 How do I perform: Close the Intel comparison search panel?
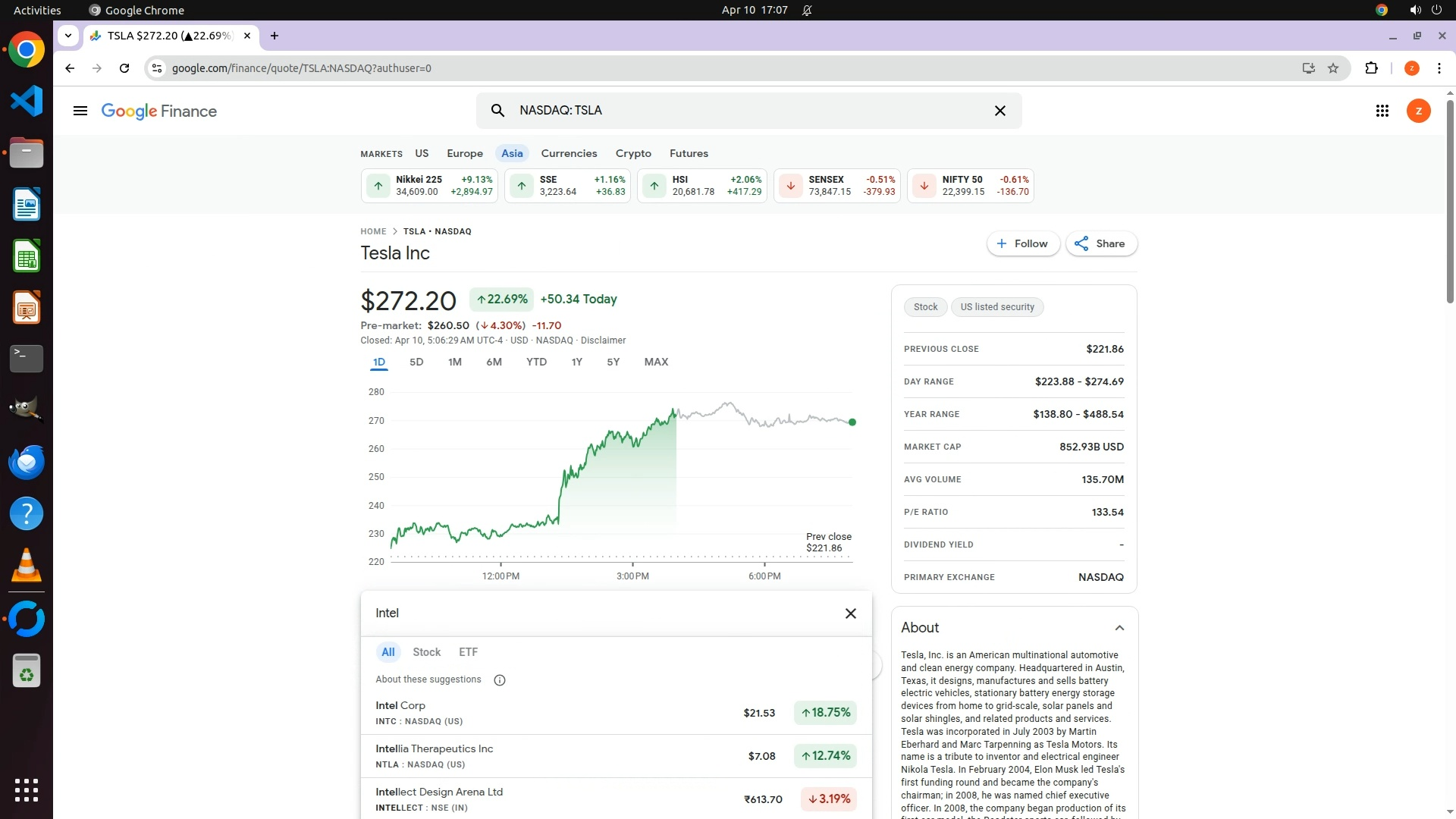tap(850, 613)
